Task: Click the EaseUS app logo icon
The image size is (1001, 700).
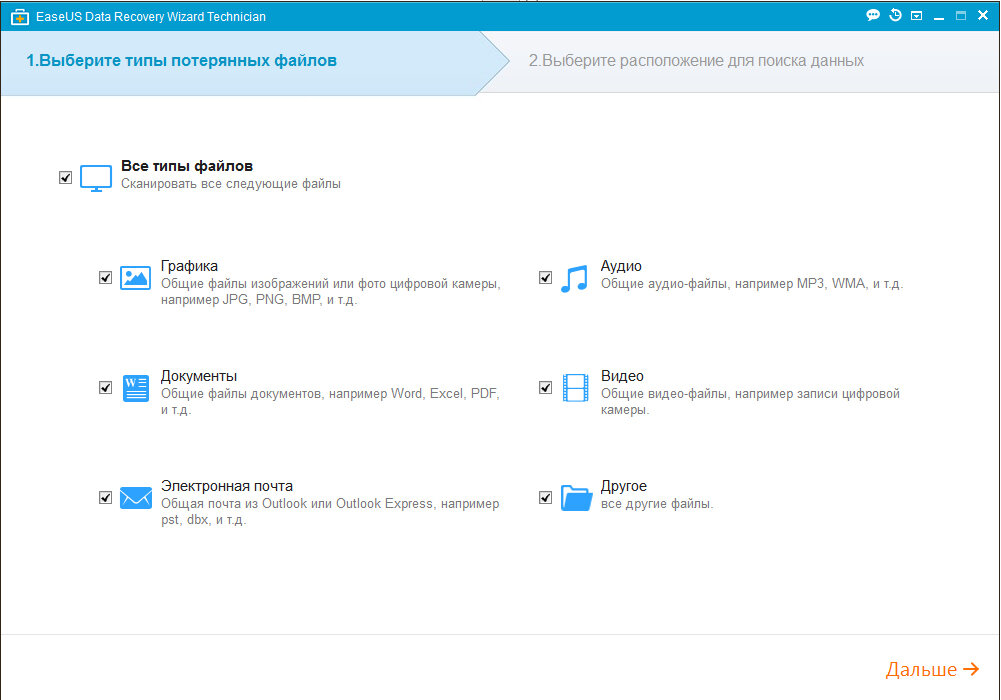Action: 20,17
